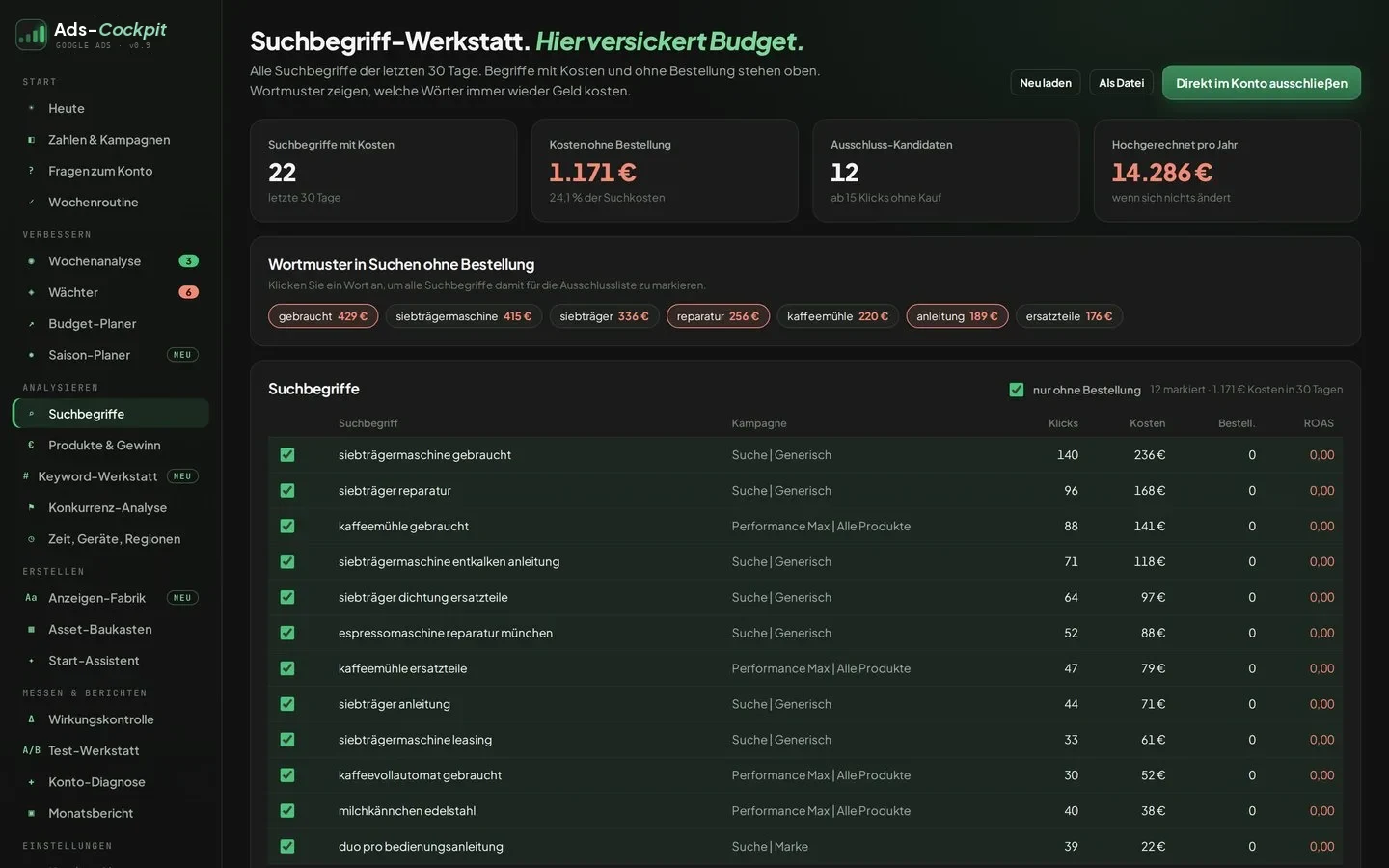Viewport: 1389px width, 868px height.
Task: Select the 'gebraucht 429 €' word chip
Action: coord(323,316)
